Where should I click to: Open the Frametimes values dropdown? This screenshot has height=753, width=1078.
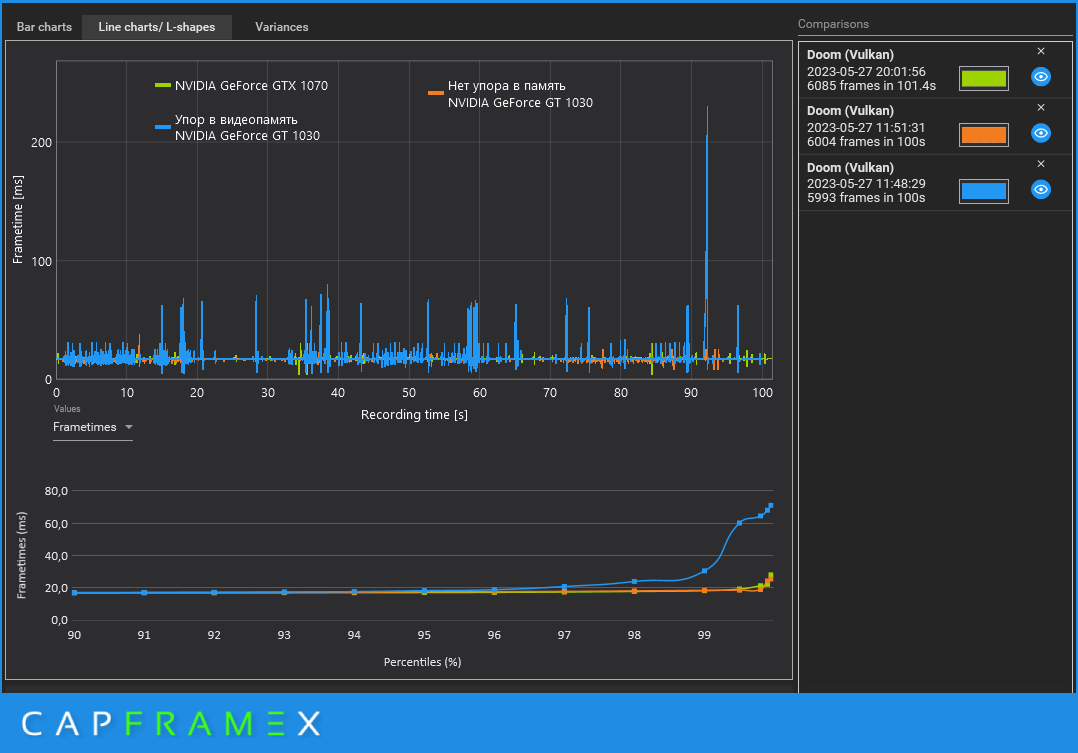[x=93, y=427]
